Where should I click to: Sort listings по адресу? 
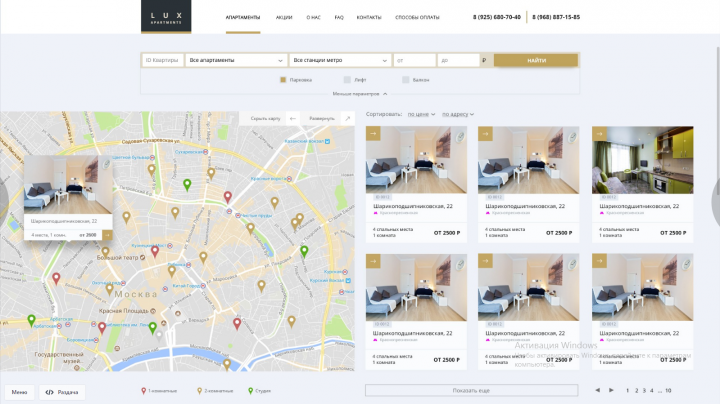(x=458, y=114)
